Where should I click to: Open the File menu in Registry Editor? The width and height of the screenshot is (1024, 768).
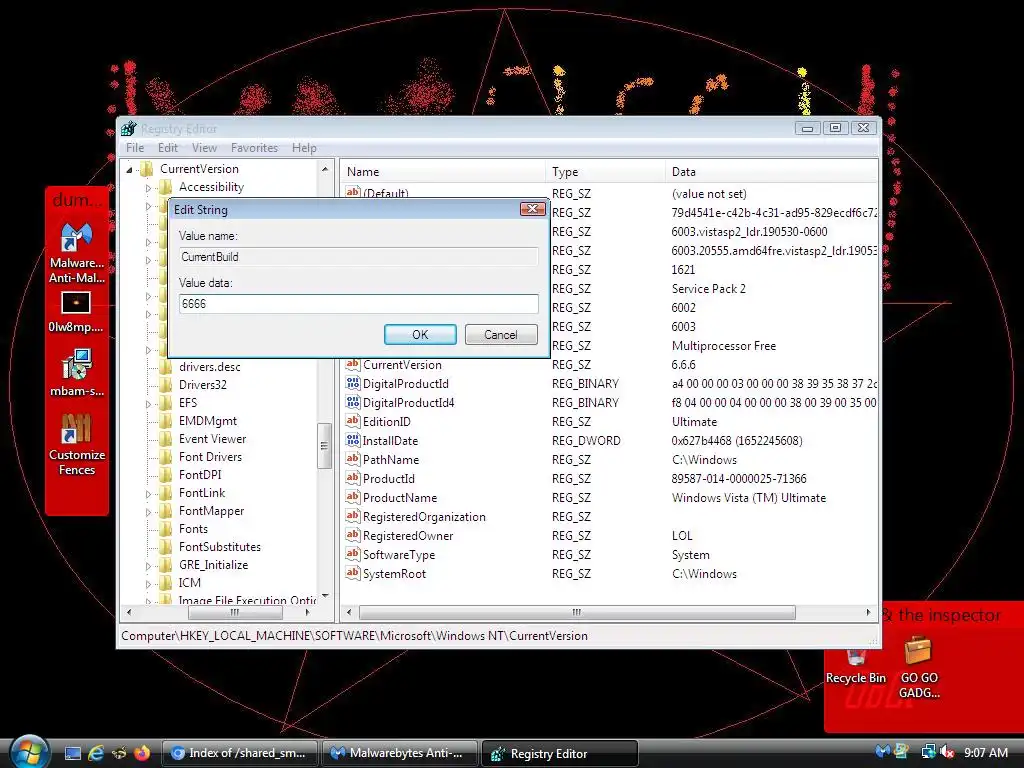[x=135, y=148]
